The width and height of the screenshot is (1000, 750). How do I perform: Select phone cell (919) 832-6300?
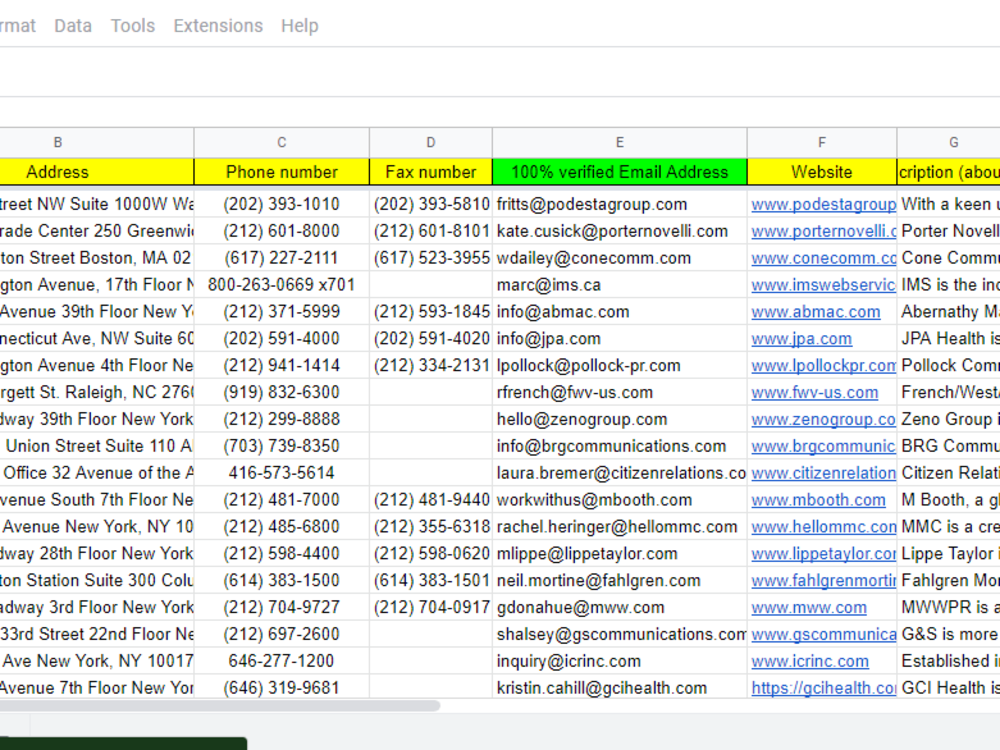(x=282, y=392)
